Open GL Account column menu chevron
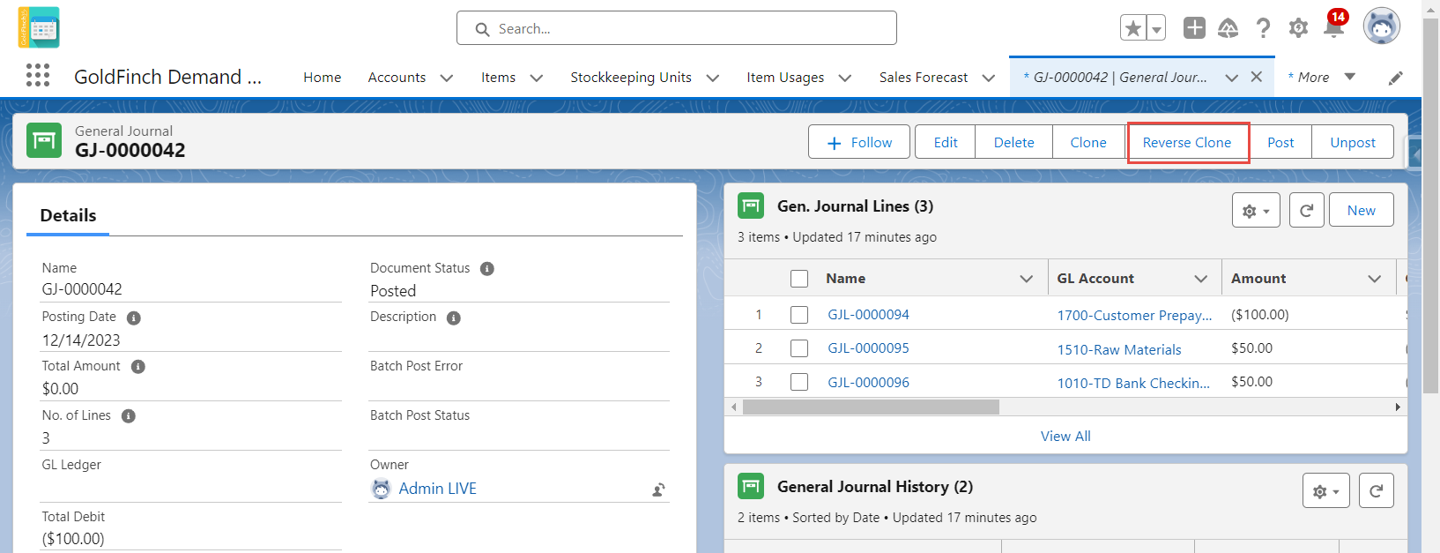Viewport: 1440px width, 553px height. (x=1201, y=279)
